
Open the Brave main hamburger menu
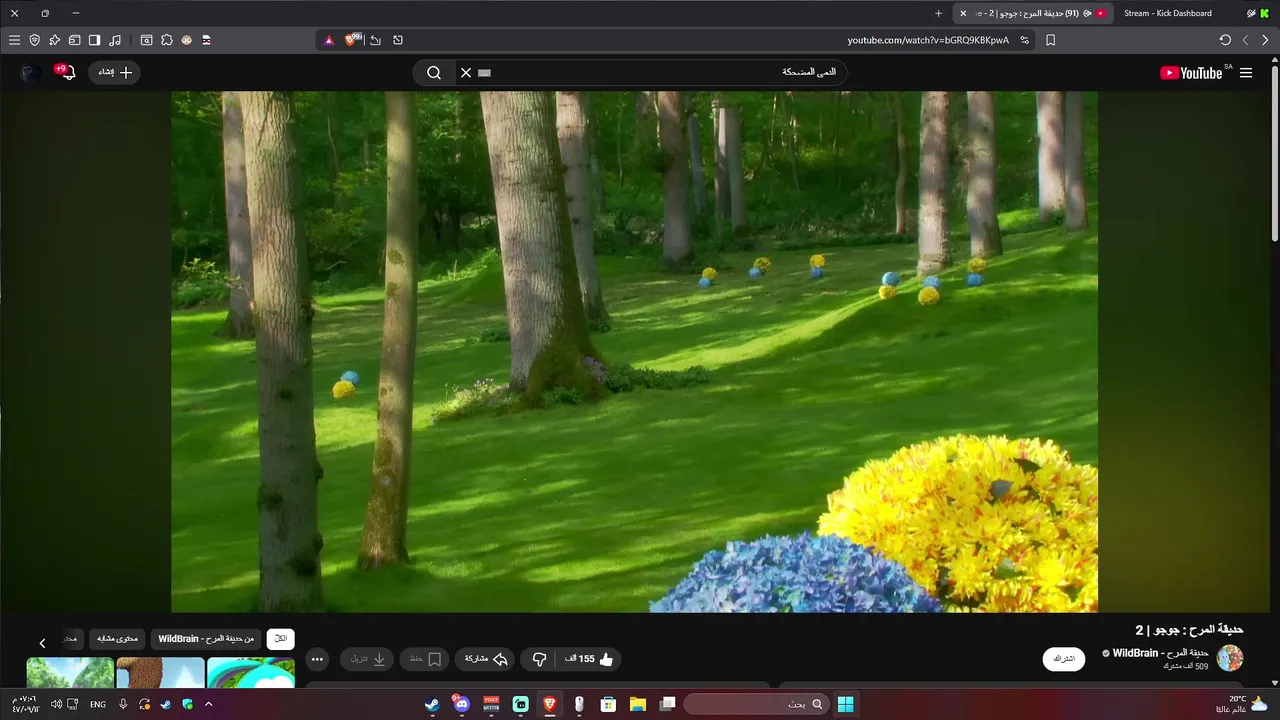click(14, 40)
